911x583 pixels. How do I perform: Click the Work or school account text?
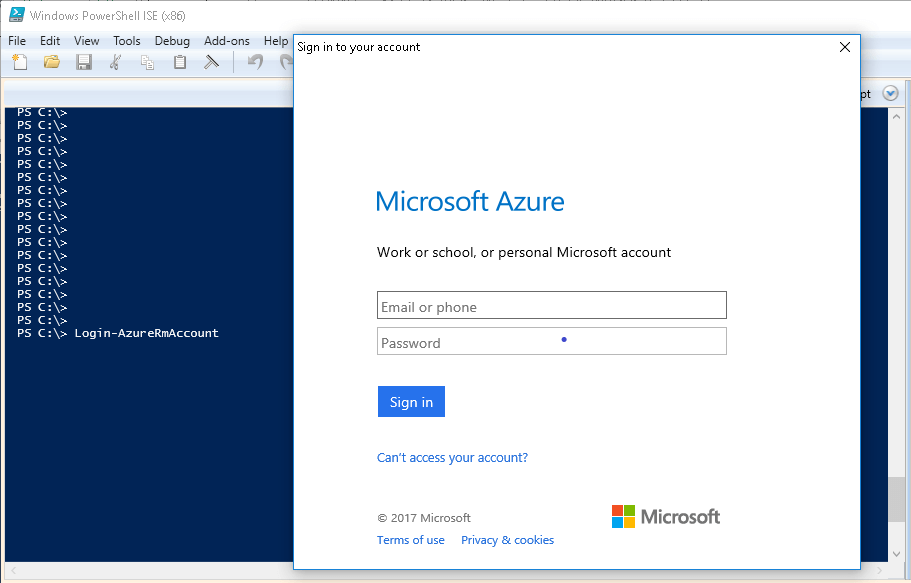(x=524, y=252)
